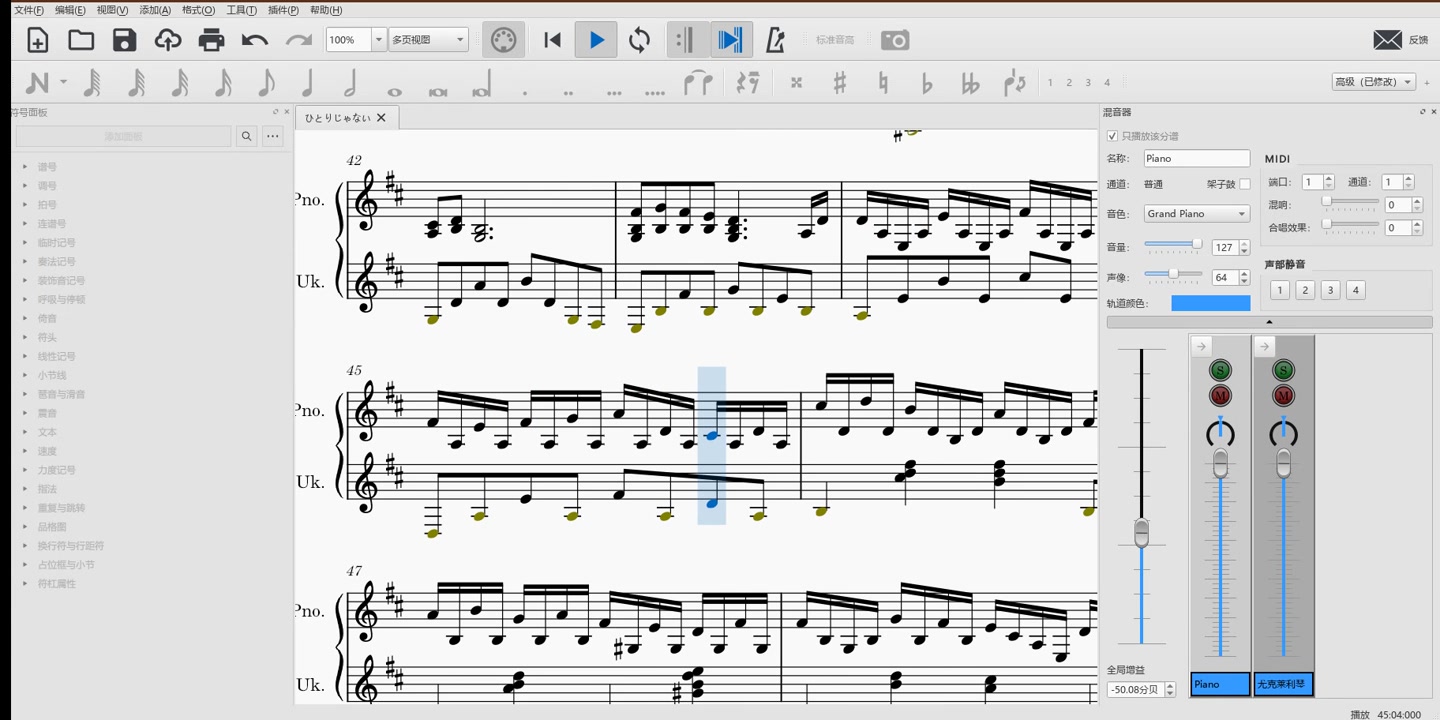
Task: Select the whole note duration
Action: pyautogui.click(x=394, y=92)
